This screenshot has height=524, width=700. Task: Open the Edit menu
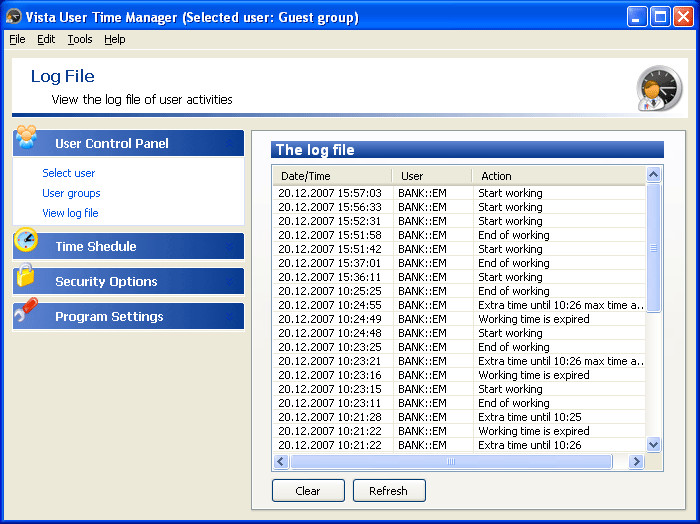pyautogui.click(x=46, y=39)
